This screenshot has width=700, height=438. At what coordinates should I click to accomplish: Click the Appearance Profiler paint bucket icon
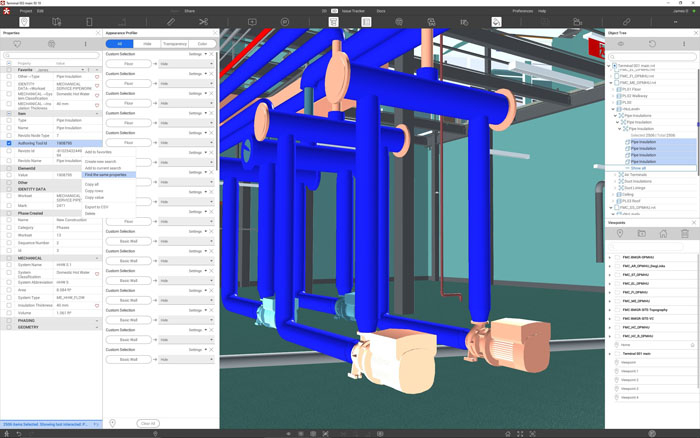(496, 21)
